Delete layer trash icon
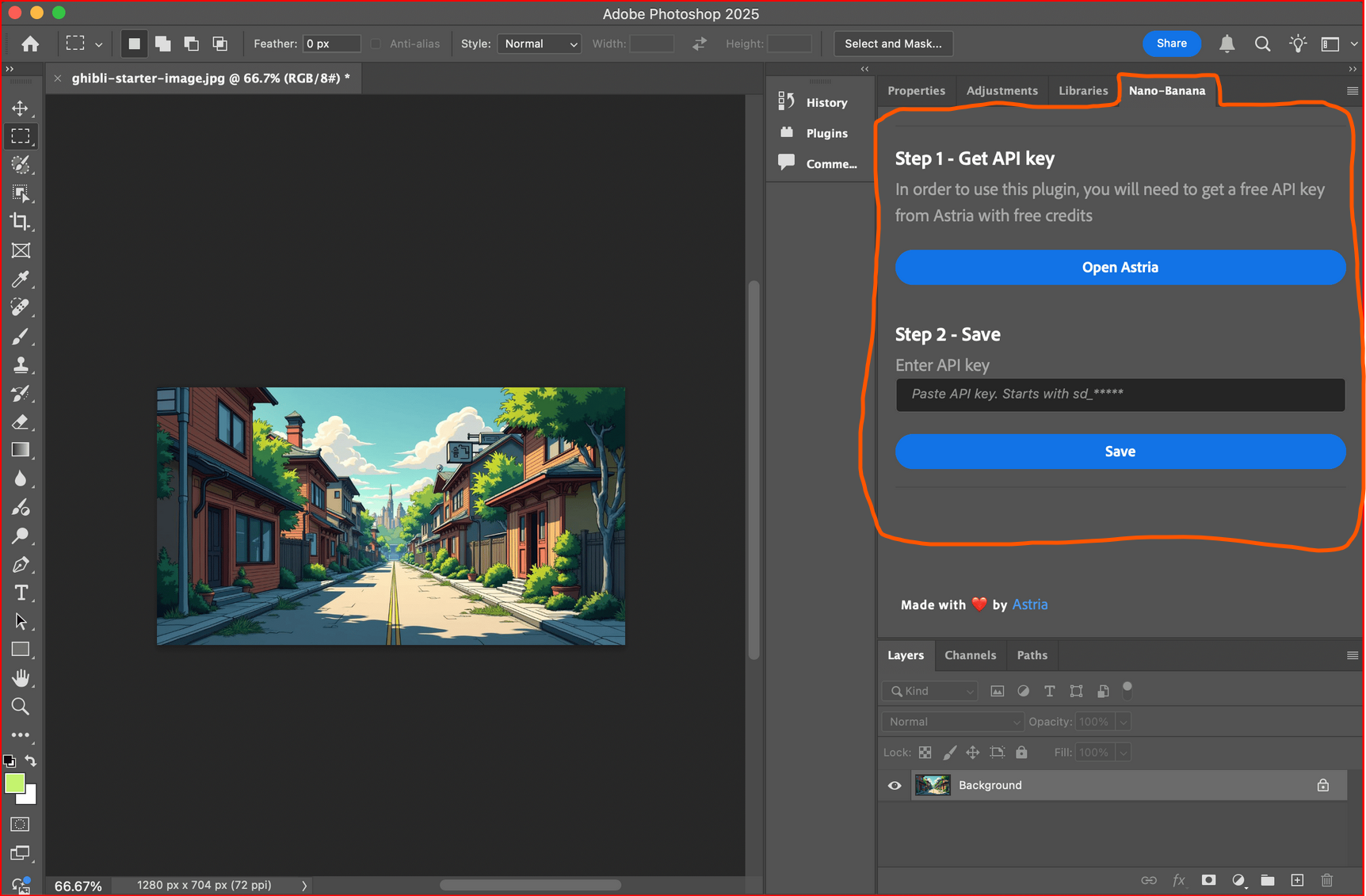 (x=1327, y=880)
